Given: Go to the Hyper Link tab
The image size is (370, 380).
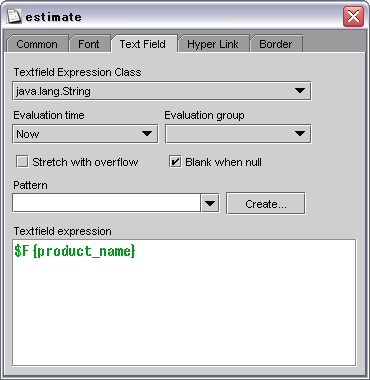Looking at the screenshot, I should (x=213, y=44).
